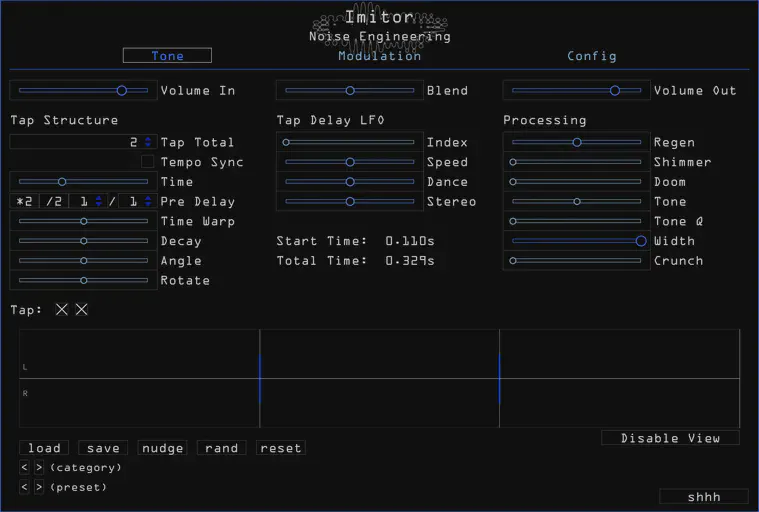Click the Tap Total value field

(83, 142)
